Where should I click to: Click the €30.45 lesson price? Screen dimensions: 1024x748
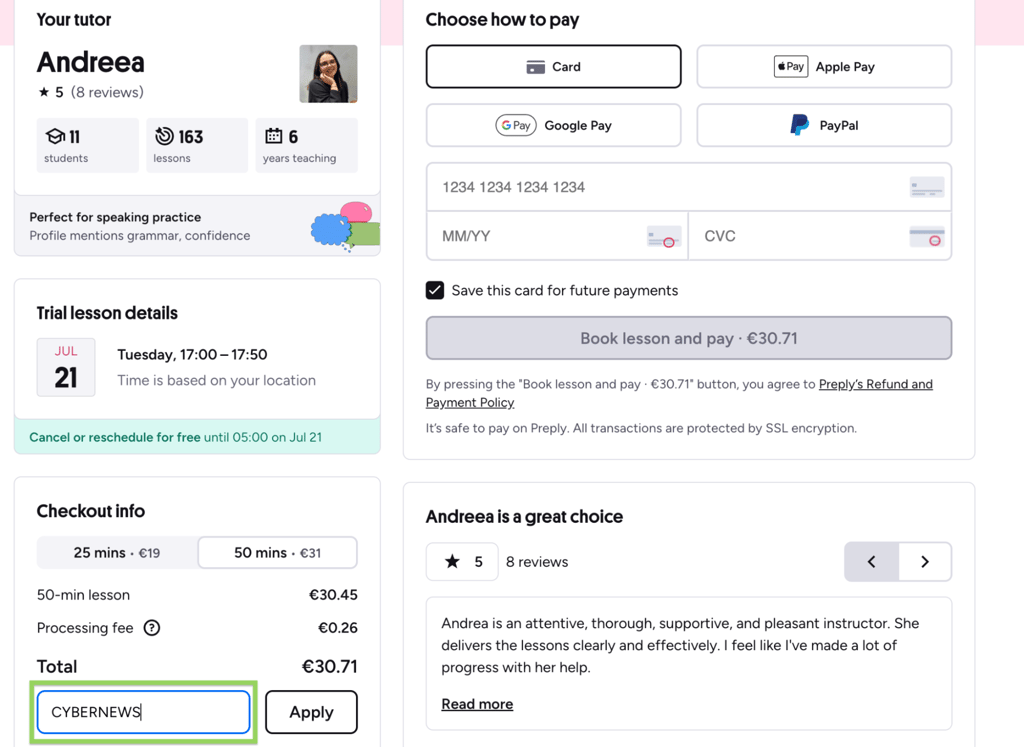(333, 595)
